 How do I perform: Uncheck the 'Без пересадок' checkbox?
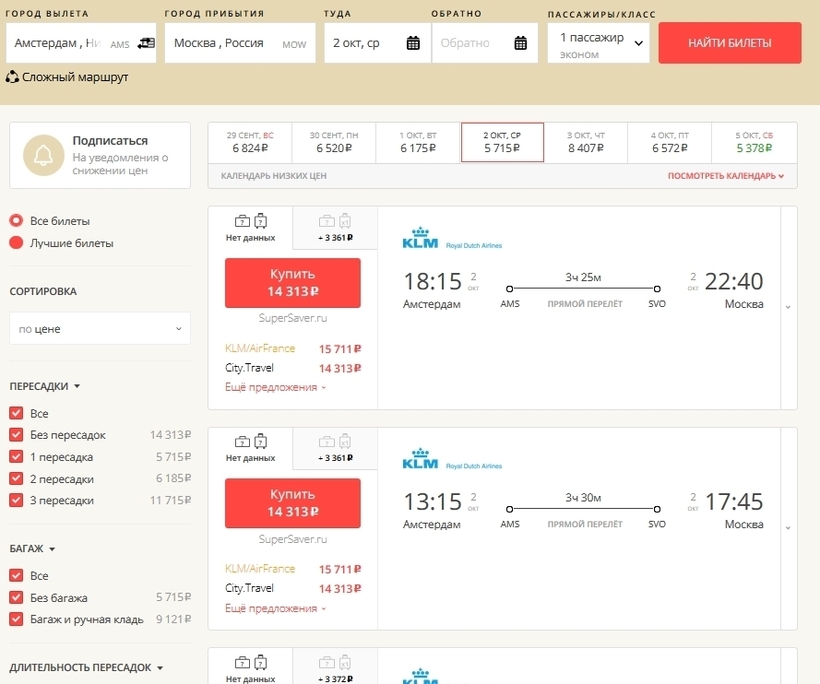coord(16,435)
